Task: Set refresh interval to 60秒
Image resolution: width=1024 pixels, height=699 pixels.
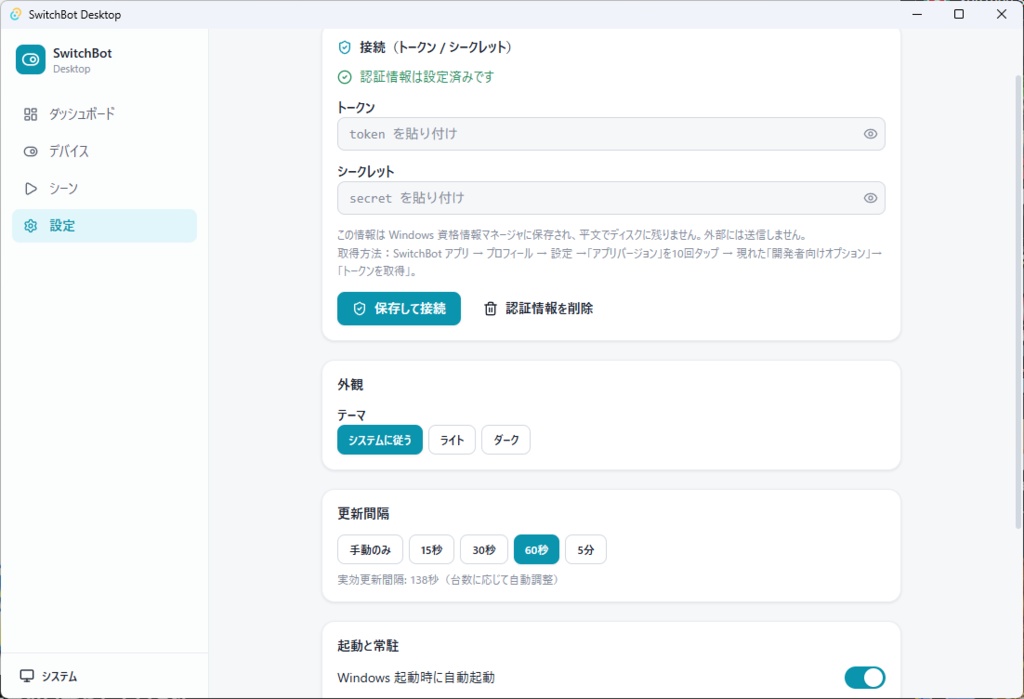Action: tap(536, 549)
